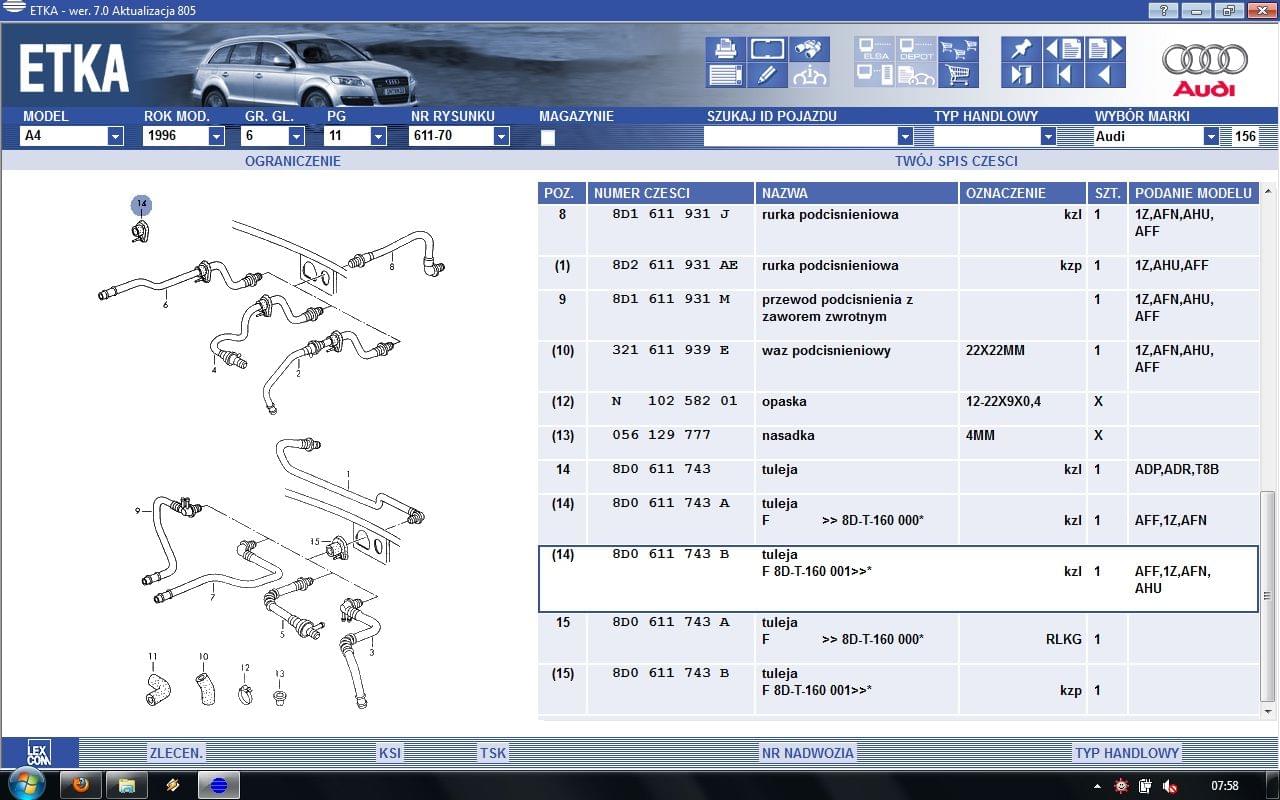Jump to first with the bar-and-left-arrow icon
The height and width of the screenshot is (800, 1280).
[1063, 75]
